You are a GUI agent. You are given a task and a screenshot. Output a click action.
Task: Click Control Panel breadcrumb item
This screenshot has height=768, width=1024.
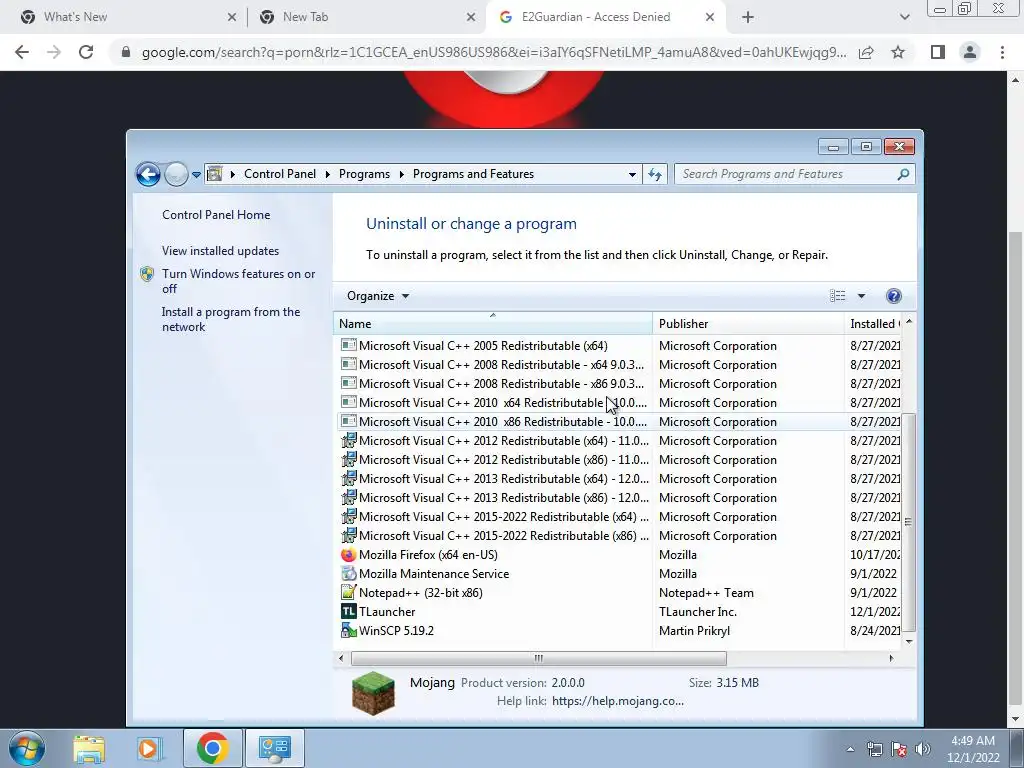coord(280,174)
